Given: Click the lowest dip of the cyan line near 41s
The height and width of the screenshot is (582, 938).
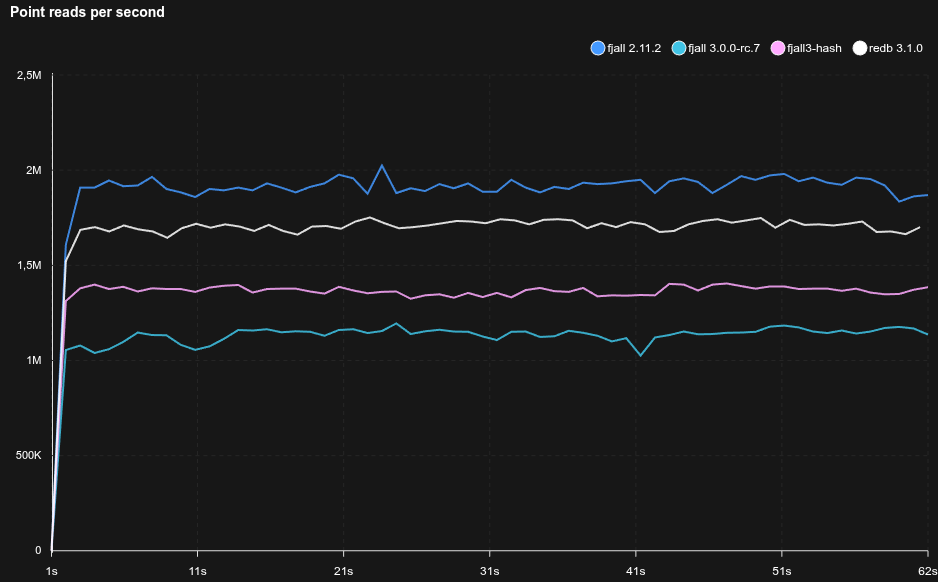Looking at the screenshot, I should pos(641,355).
